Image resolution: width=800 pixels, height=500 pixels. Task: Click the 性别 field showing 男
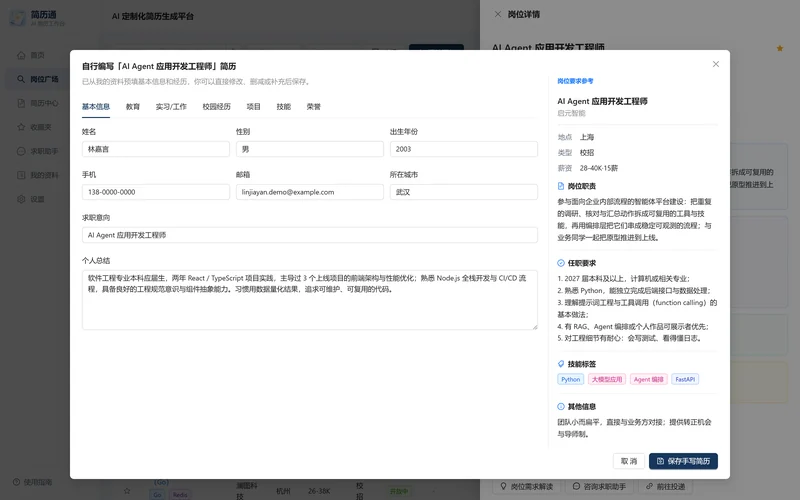pyautogui.click(x=310, y=149)
